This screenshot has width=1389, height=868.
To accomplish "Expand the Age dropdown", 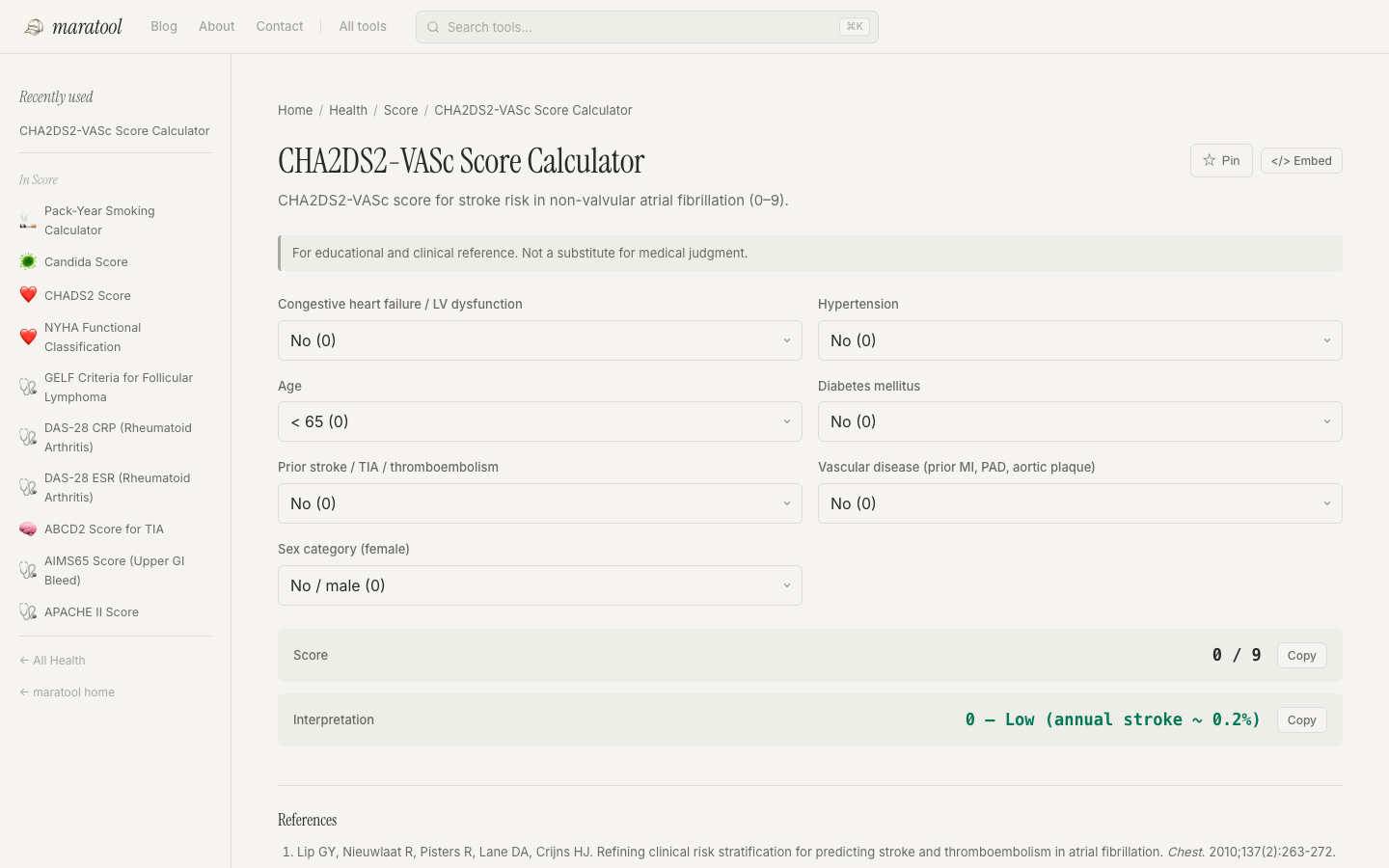I will click(540, 421).
